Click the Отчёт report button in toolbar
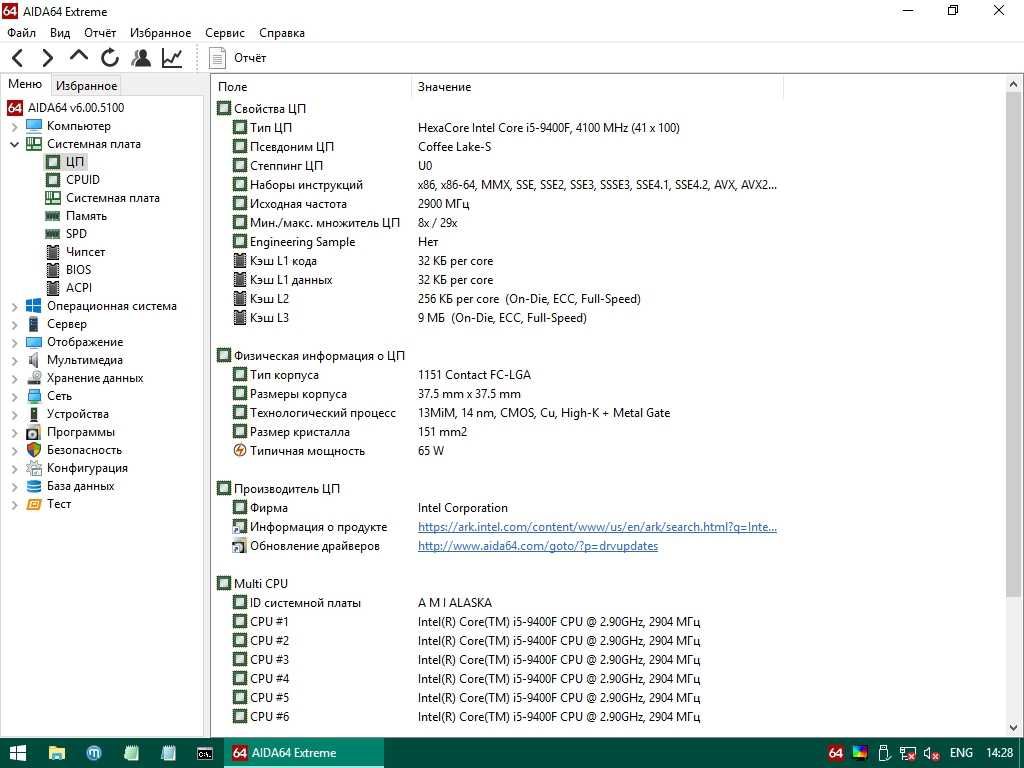This screenshot has width=1024, height=768. [x=237, y=57]
